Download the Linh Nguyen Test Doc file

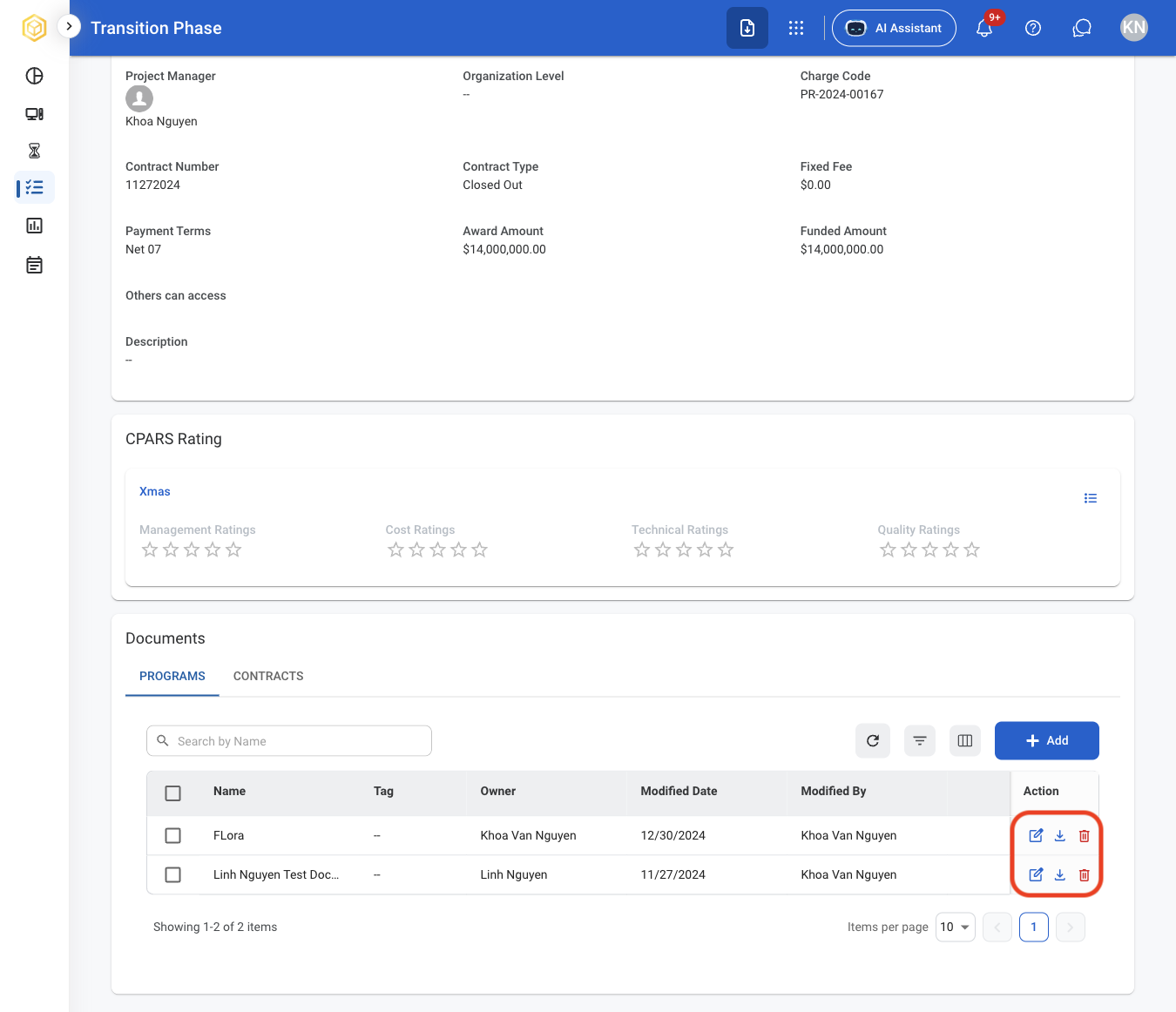[1060, 874]
